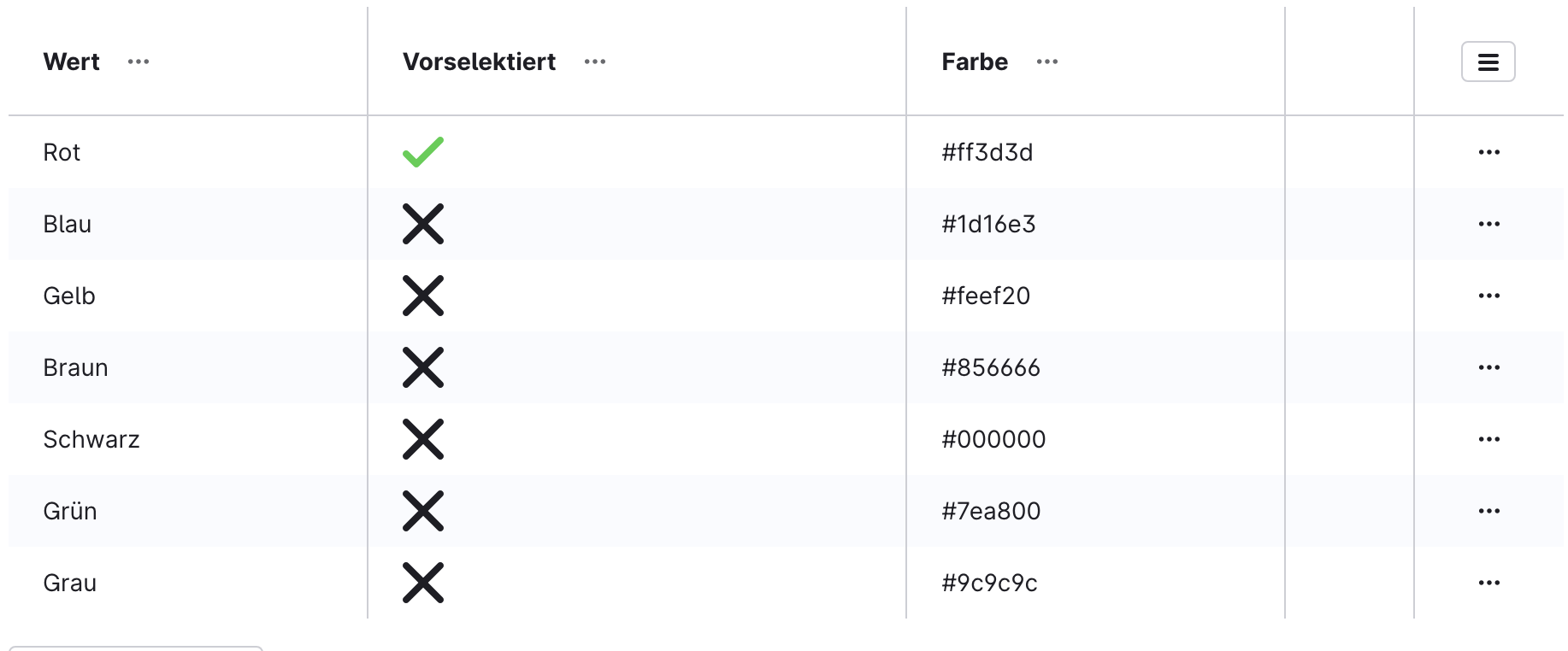Click the Grün value cell

[70, 511]
